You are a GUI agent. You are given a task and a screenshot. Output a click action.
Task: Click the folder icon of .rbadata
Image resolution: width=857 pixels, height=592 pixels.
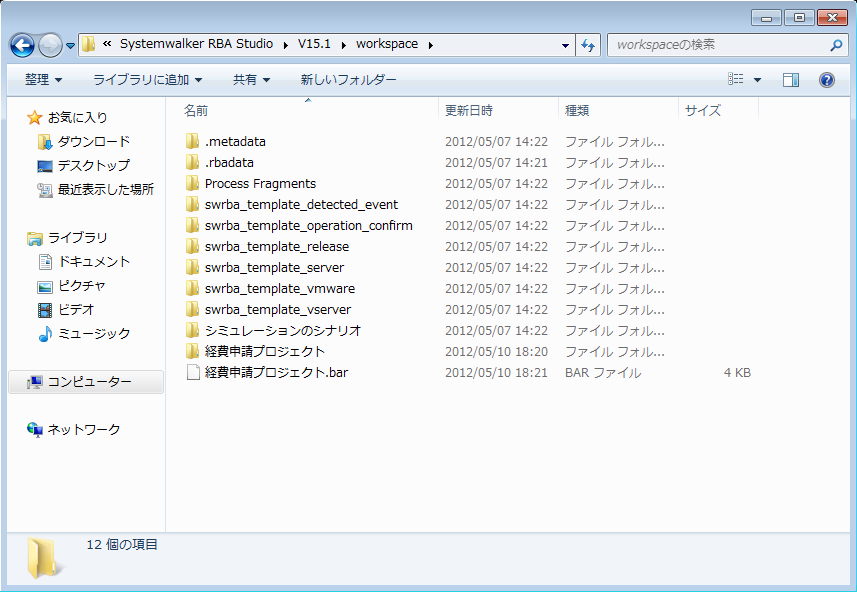click(x=192, y=162)
